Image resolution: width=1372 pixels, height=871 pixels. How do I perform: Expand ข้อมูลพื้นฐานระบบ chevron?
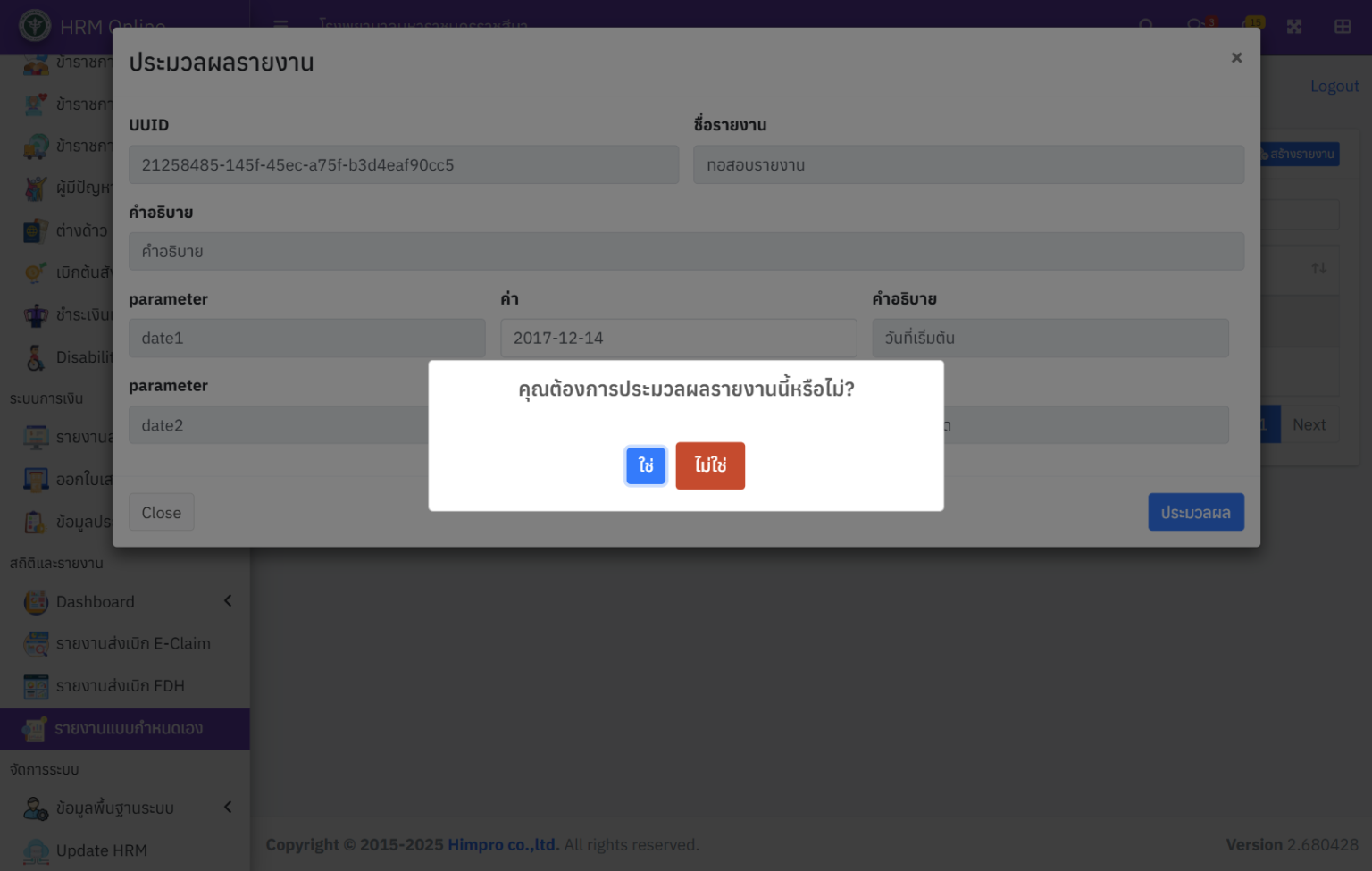[228, 808]
